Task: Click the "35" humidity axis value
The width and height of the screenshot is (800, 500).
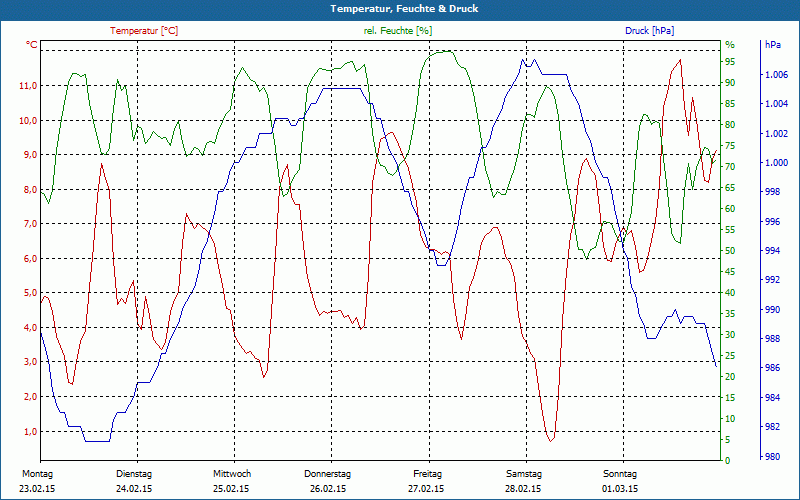Action: 730,314
